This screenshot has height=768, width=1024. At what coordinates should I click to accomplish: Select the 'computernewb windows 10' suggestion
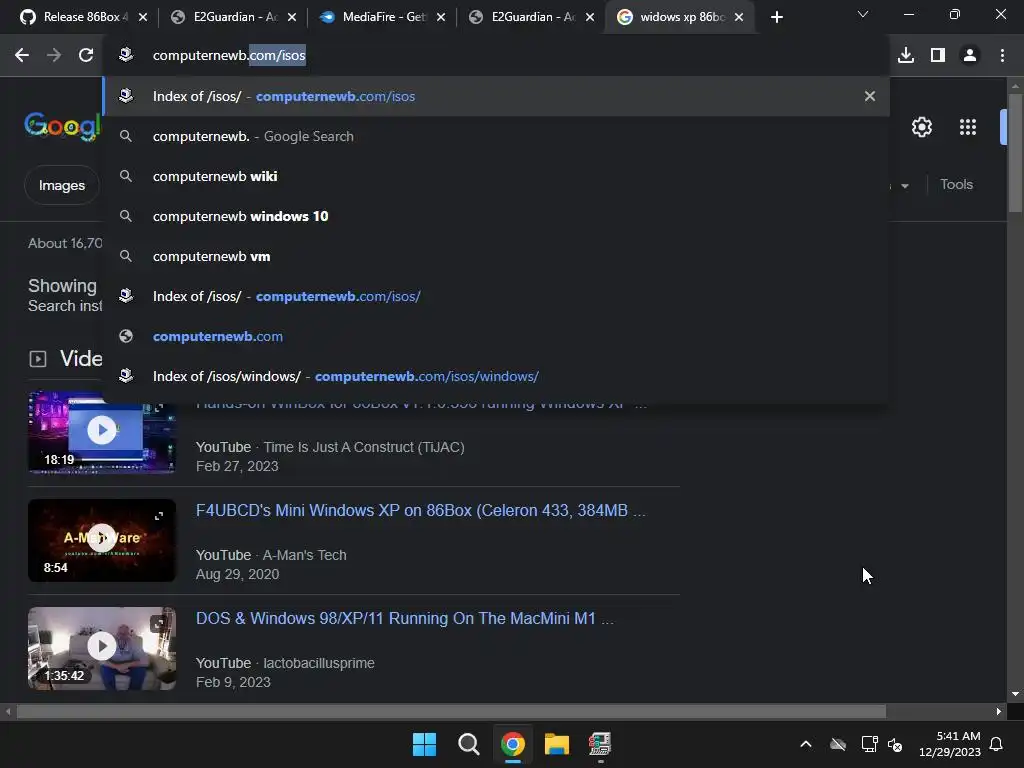pyautogui.click(x=496, y=216)
